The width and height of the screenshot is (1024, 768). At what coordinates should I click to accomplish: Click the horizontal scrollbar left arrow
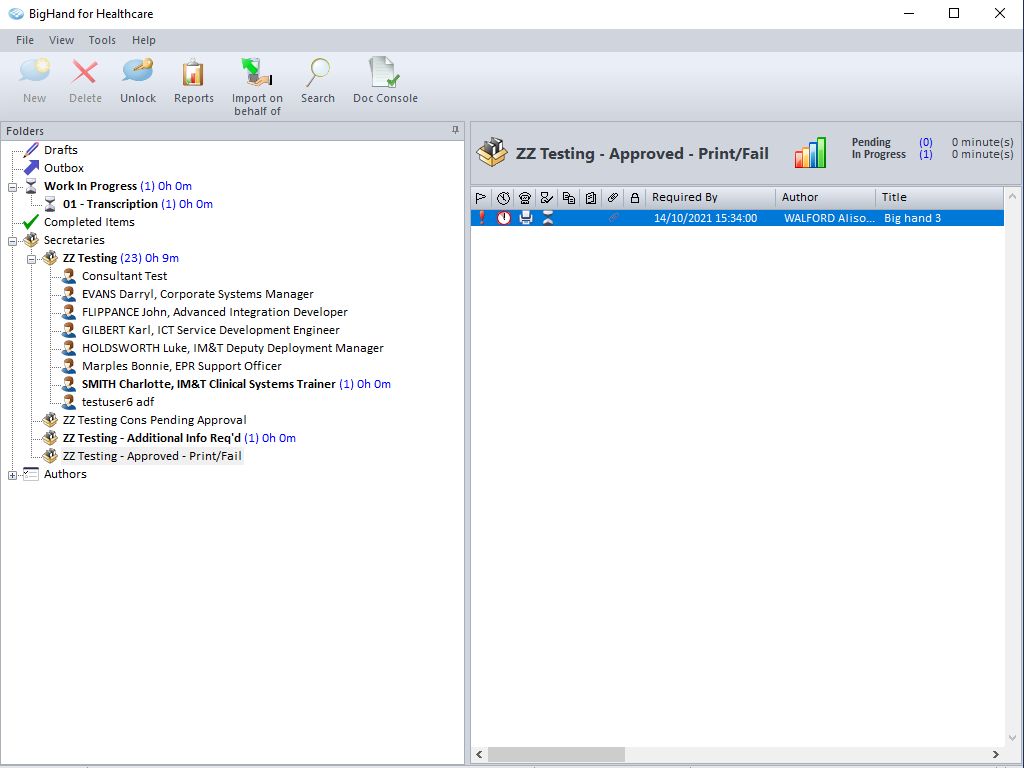coord(479,754)
